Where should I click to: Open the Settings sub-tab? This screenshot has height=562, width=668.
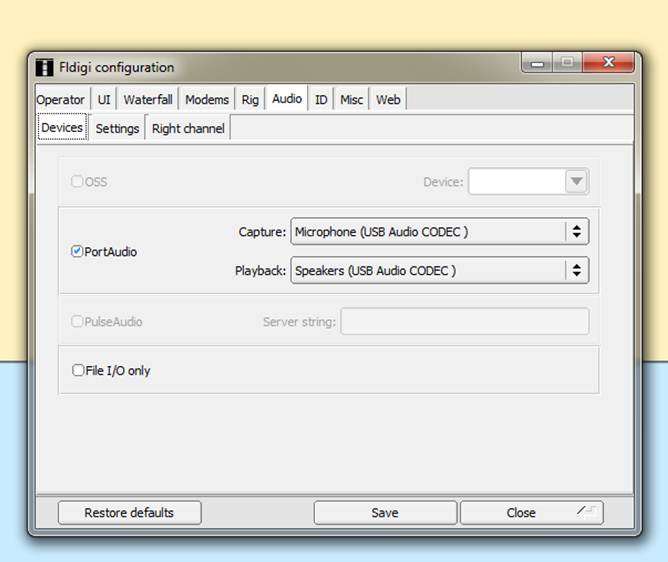tap(117, 129)
